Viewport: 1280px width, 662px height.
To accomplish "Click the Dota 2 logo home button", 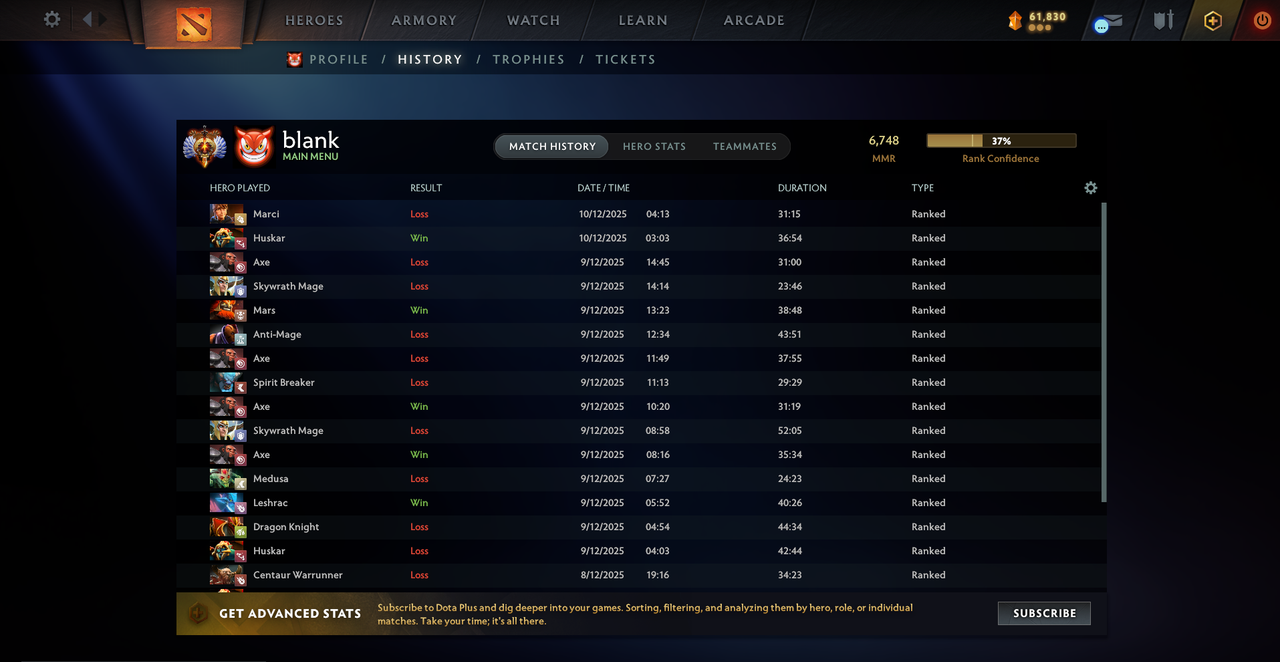I will coord(194,24).
